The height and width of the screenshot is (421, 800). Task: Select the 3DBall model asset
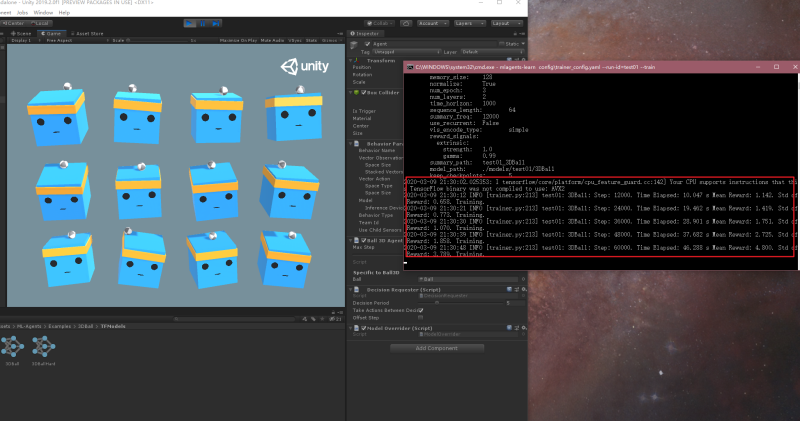[x=12, y=350]
